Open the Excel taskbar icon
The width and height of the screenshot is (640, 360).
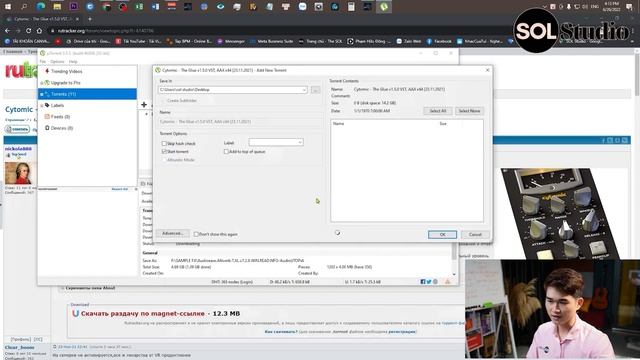point(139,7)
